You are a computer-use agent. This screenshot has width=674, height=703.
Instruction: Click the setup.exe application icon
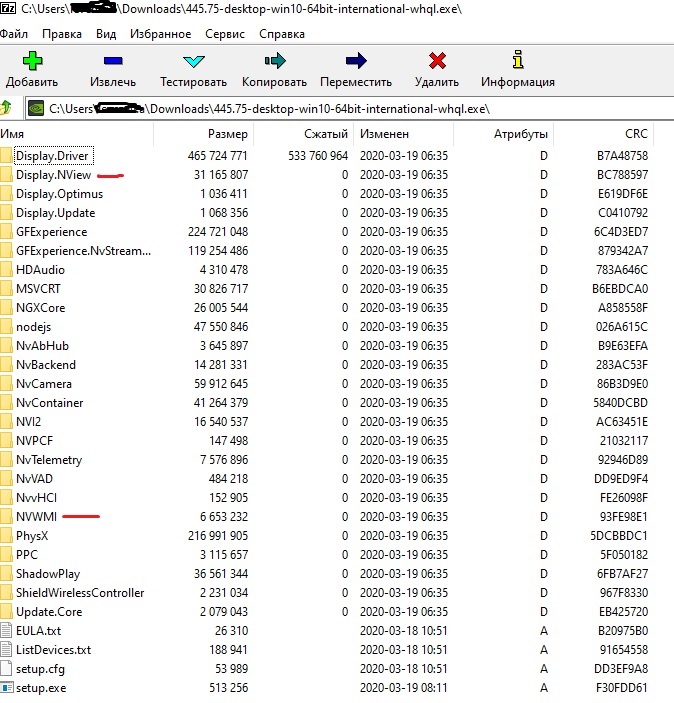point(7,687)
